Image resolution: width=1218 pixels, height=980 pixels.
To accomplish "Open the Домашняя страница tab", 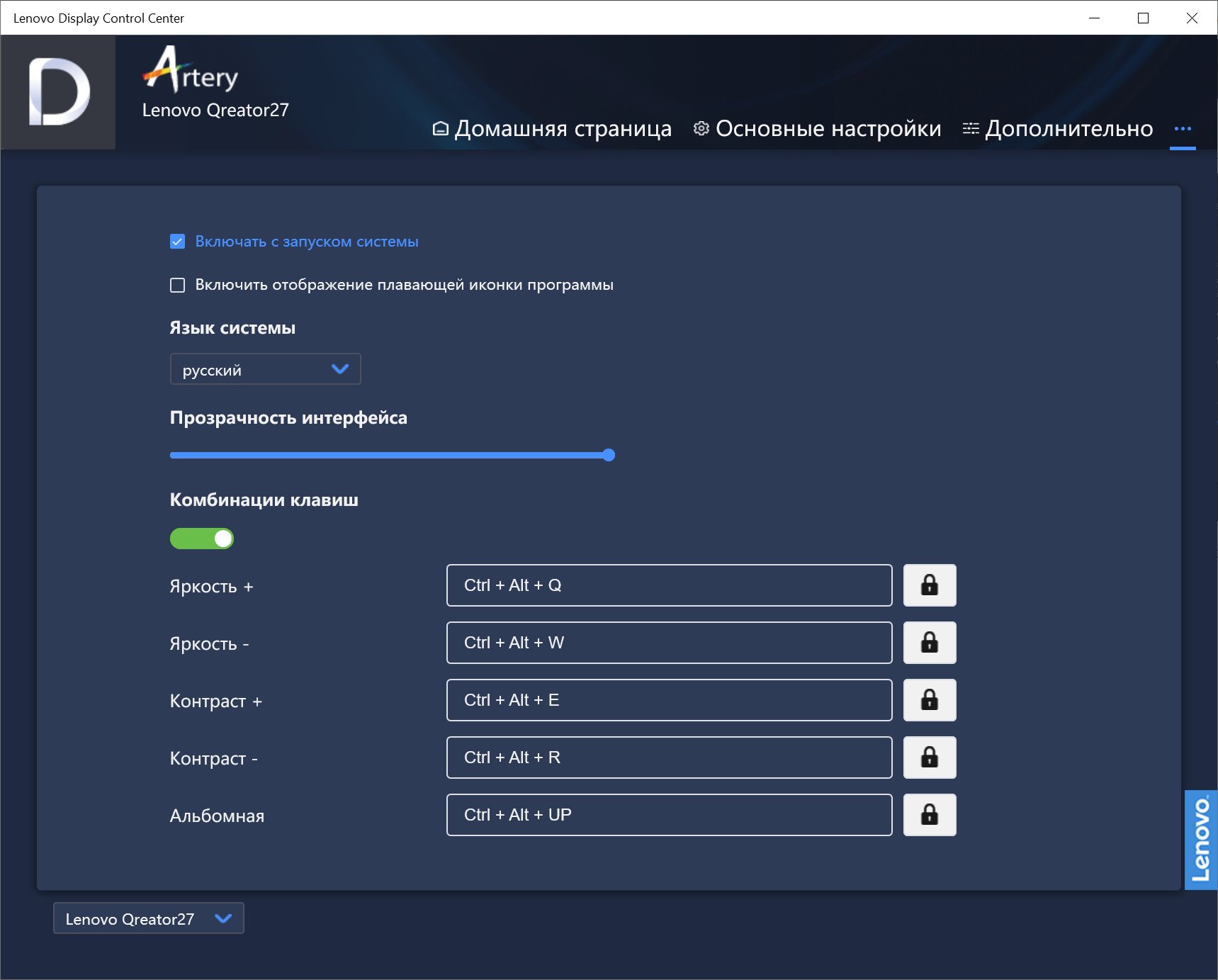I will point(552,128).
